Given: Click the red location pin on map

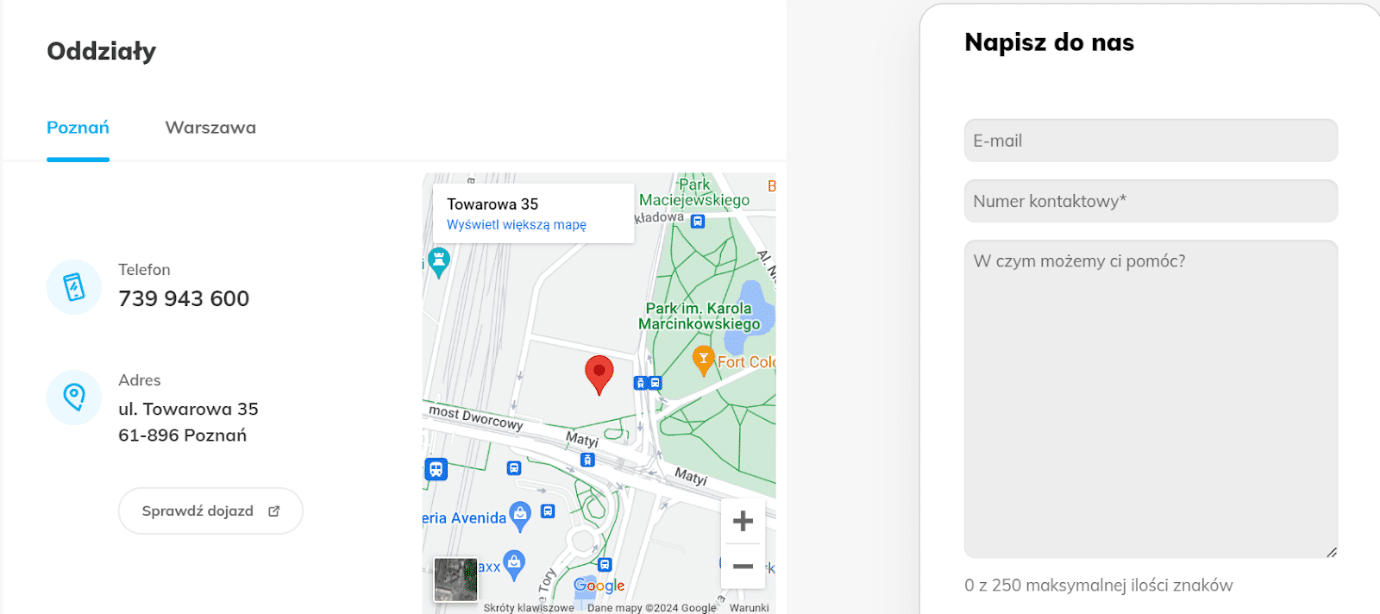Looking at the screenshot, I should [x=599, y=374].
